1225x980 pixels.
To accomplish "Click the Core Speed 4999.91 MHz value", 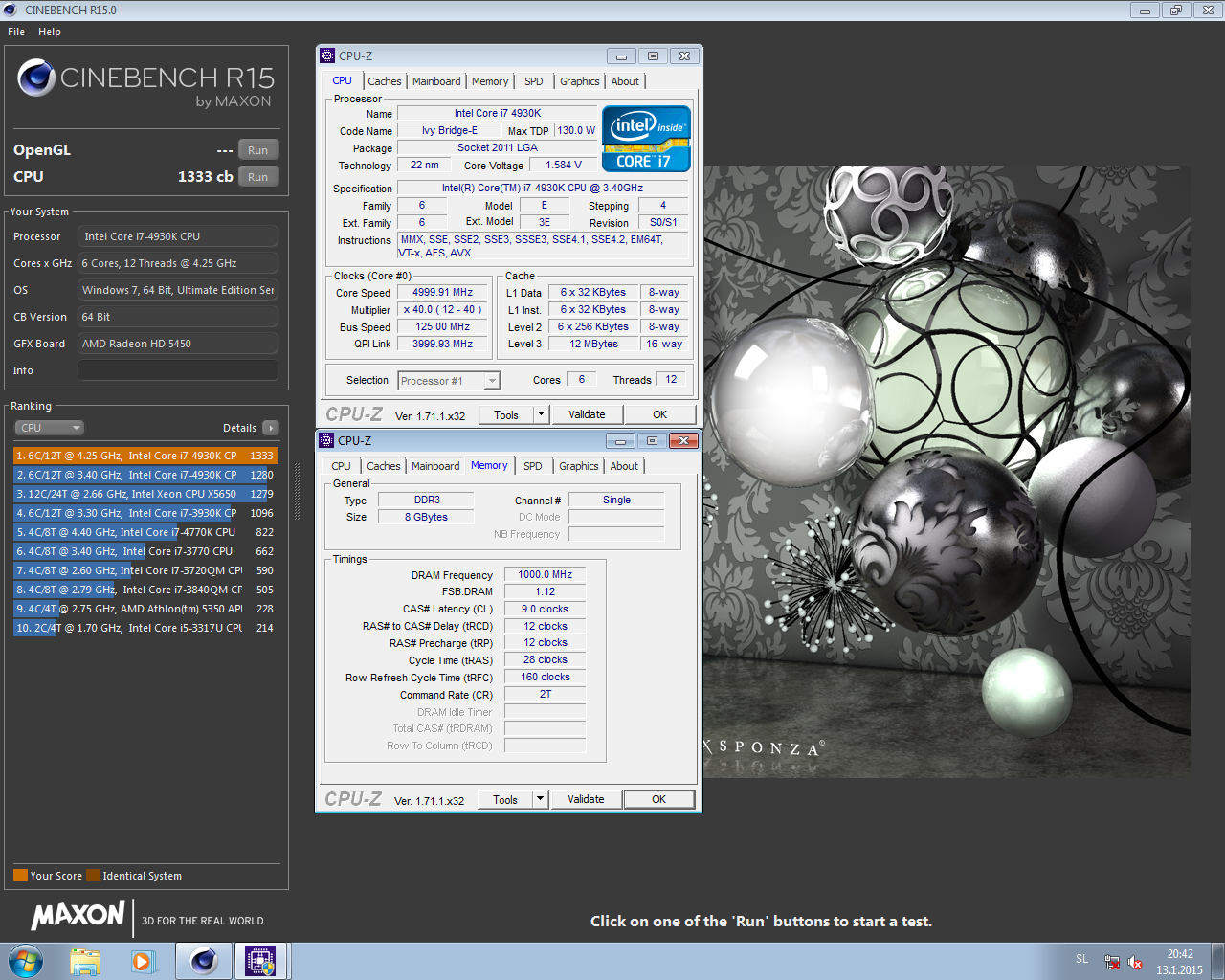I will (x=442, y=293).
